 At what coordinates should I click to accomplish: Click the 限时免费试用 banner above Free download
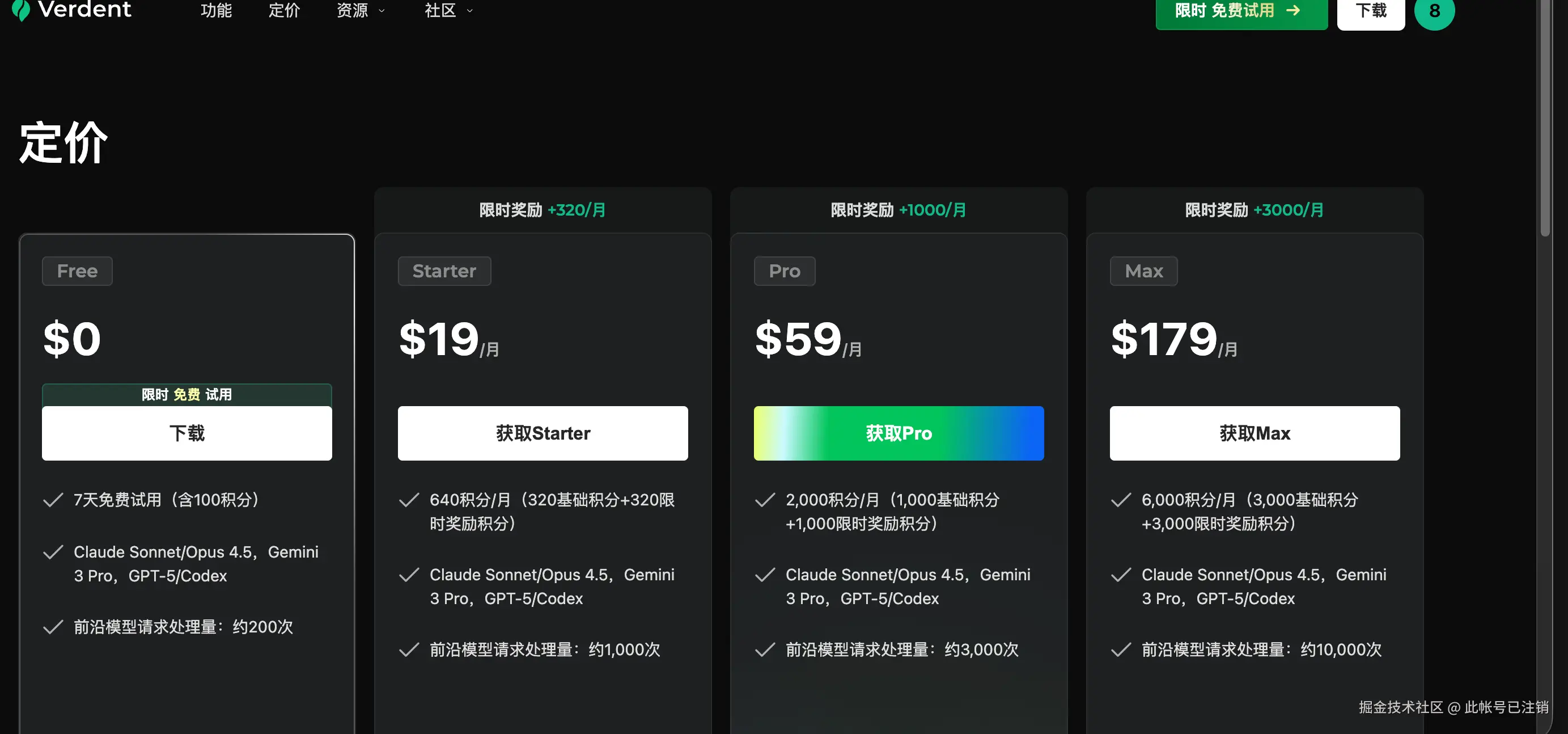(187, 395)
